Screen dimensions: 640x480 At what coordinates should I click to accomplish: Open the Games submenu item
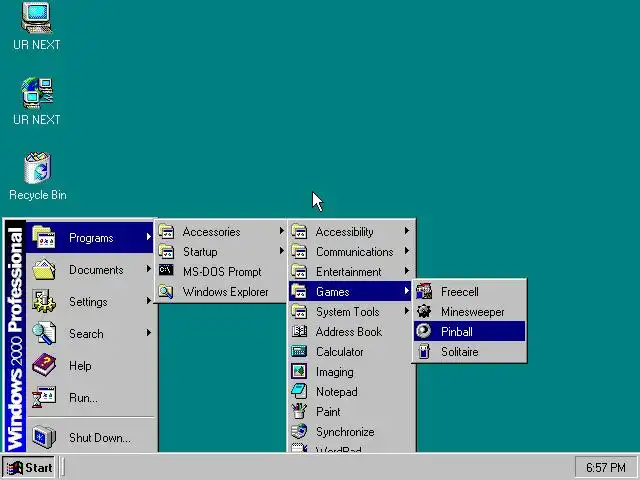click(350, 291)
